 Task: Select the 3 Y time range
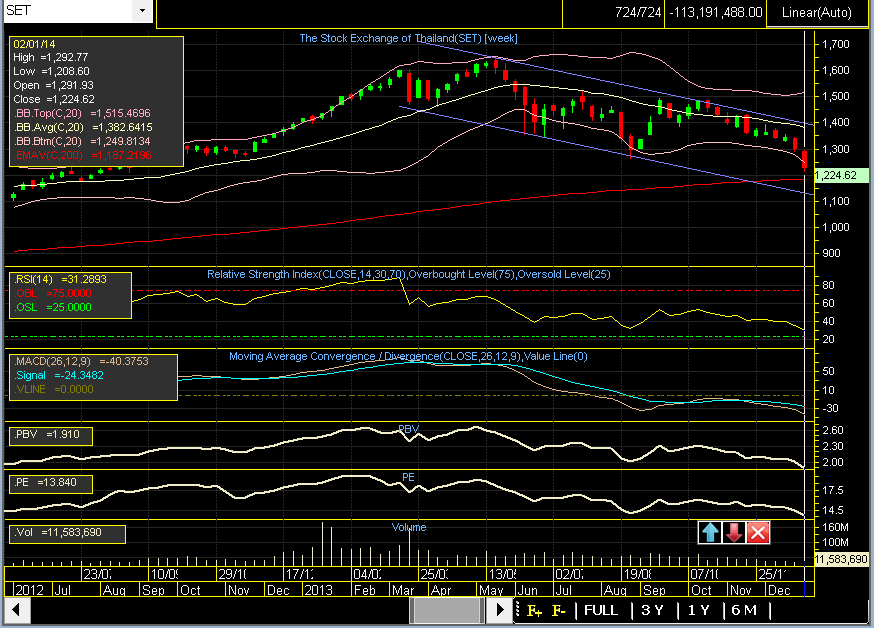click(x=653, y=610)
